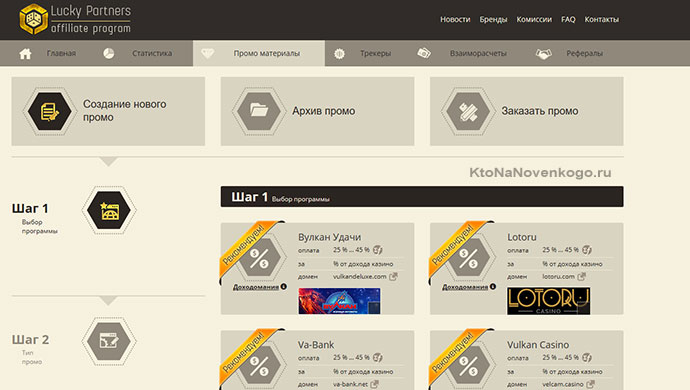690x390 pixels.
Task: Open the Бренды menu item
Action: coord(493,19)
